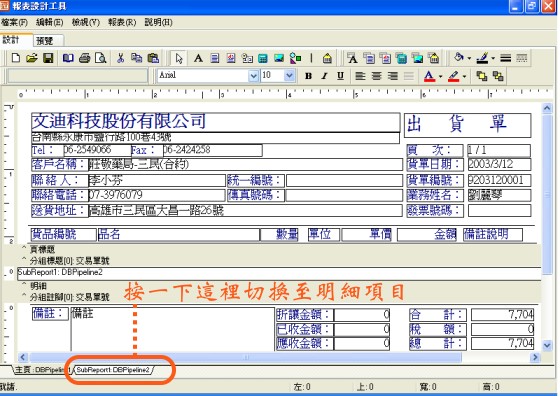Open page setup with the book icon
The image size is (560, 396).
pyautogui.click(x=68, y=58)
